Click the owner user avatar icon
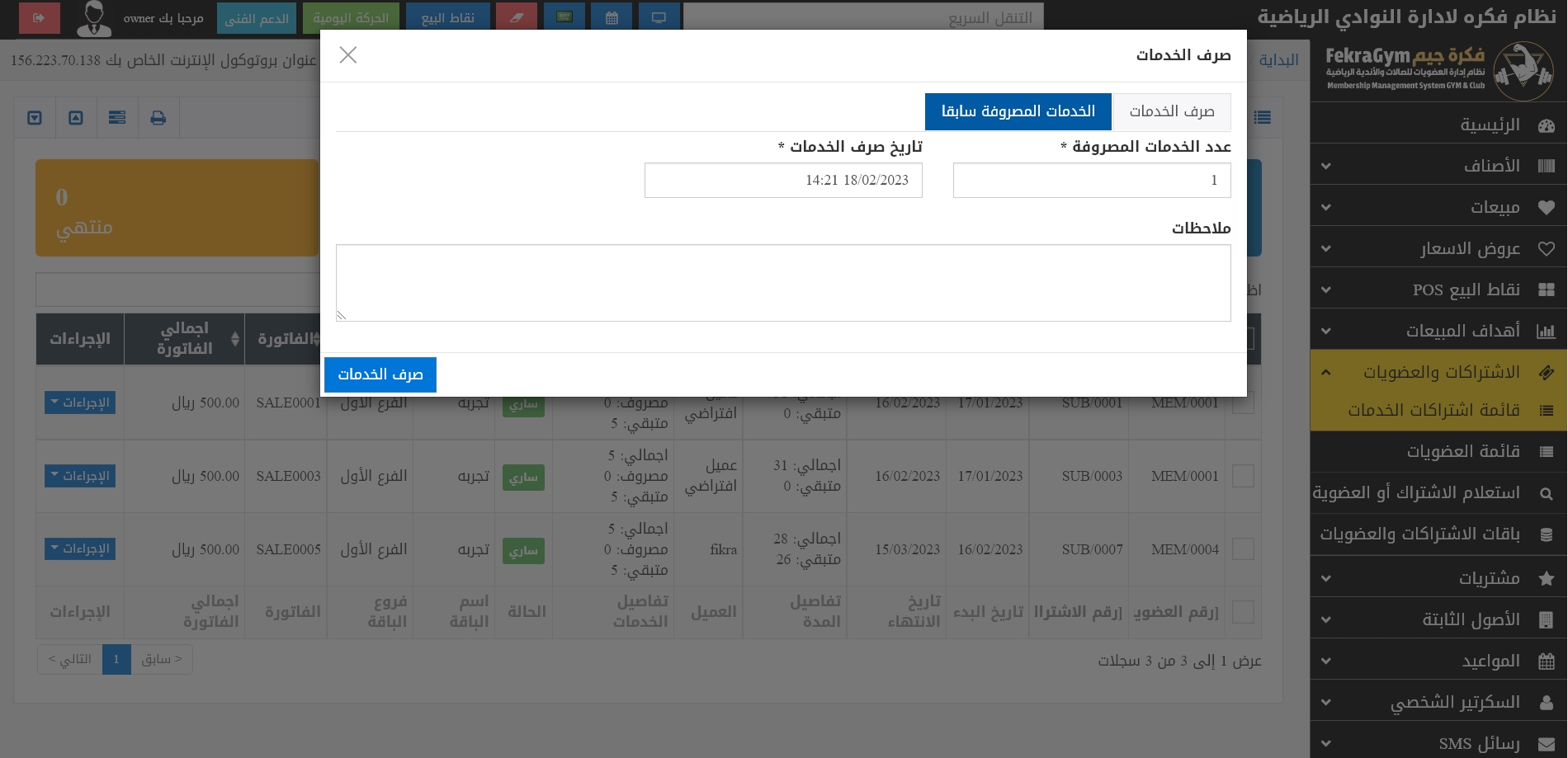1568x758 pixels. pyautogui.click(x=94, y=18)
